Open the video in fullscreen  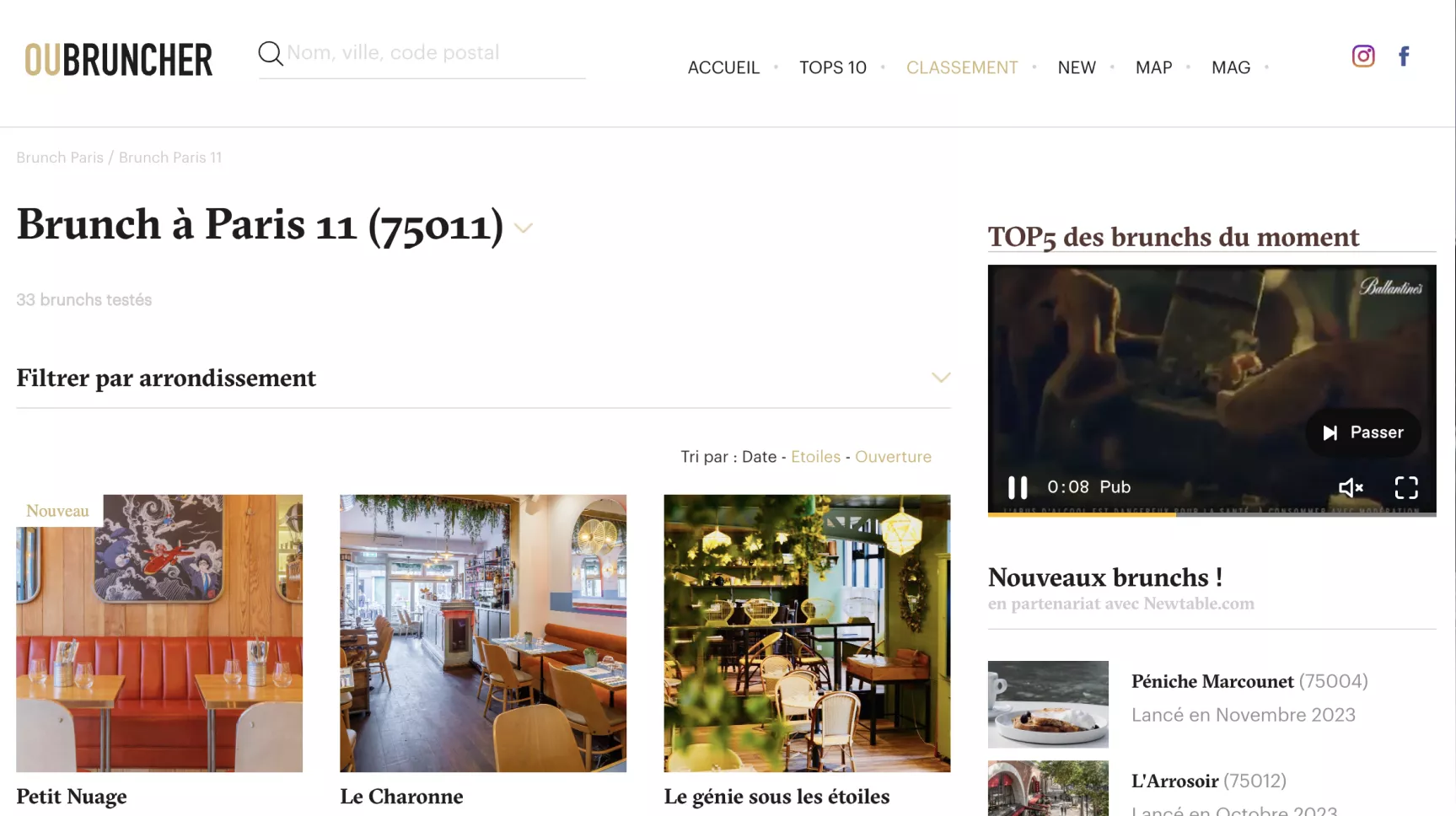(x=1406, y=487)
